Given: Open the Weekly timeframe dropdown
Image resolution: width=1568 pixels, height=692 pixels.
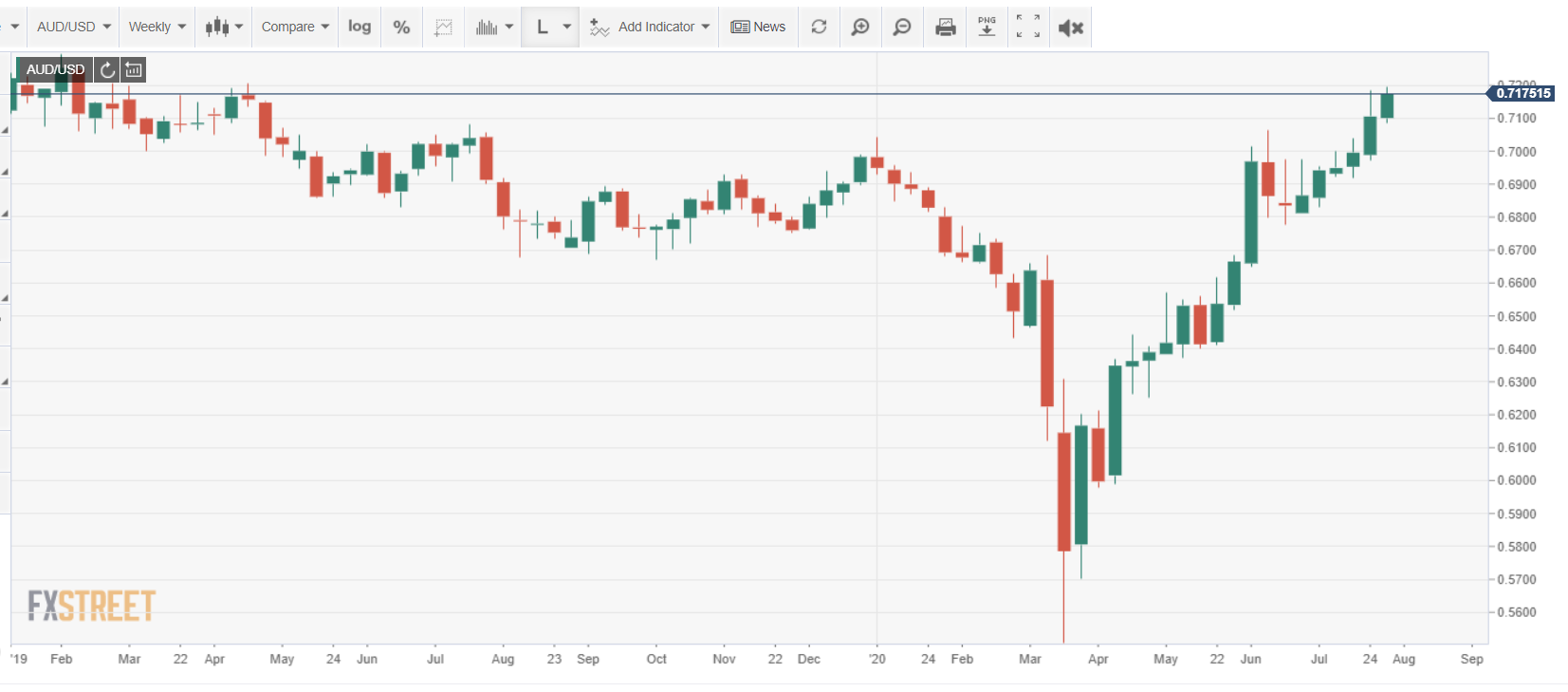Looking at the screenshot, I should 157,27.
